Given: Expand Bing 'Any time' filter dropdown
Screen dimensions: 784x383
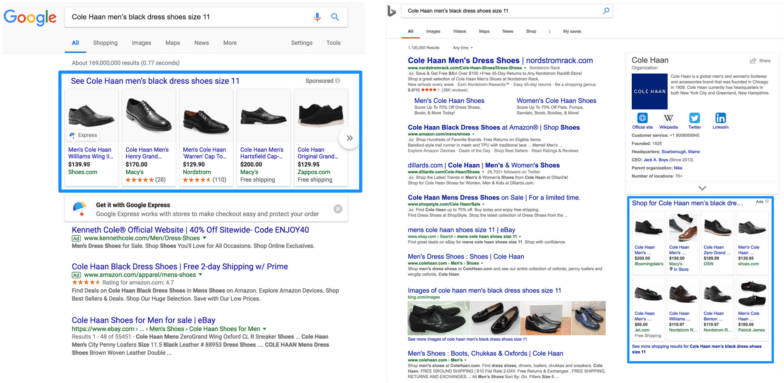Looking at the screenshot, I should (x=462, y=48).
